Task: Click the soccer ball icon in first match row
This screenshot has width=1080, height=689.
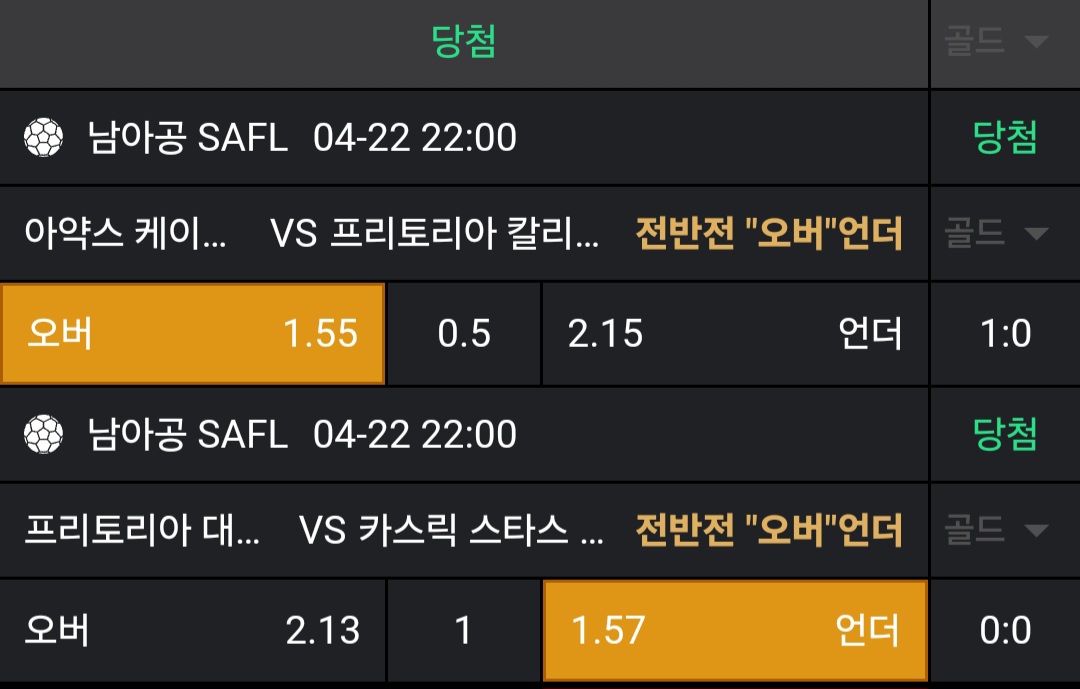Action: [x=43, y=137]
